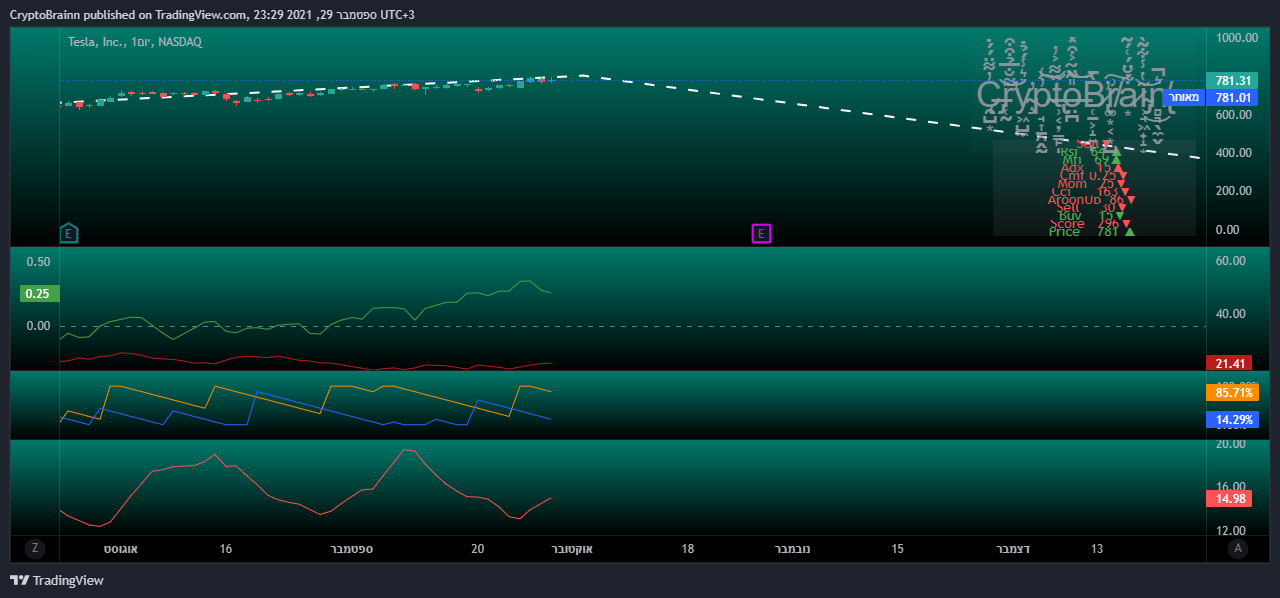Screen dimensions: 1280x598
Task: Click the 40.00 scale label
Action: point(1231,314)
